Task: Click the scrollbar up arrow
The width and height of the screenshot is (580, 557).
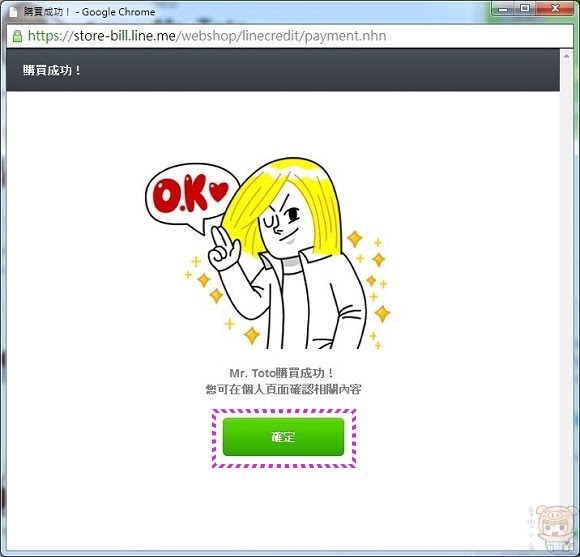Action: pyautogui.click(x=566, y=56)
